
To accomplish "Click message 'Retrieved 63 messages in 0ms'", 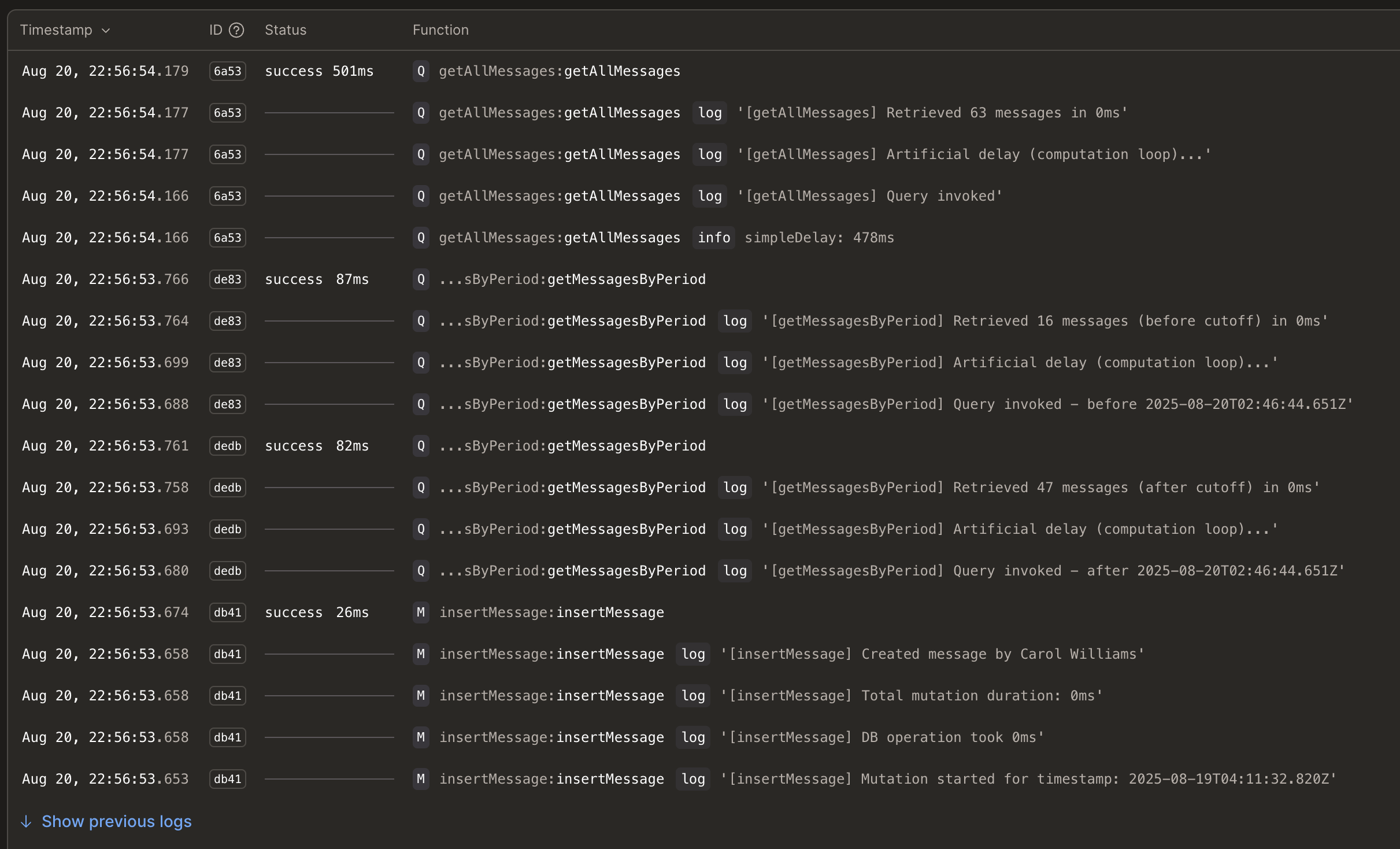I will (932, 113).
